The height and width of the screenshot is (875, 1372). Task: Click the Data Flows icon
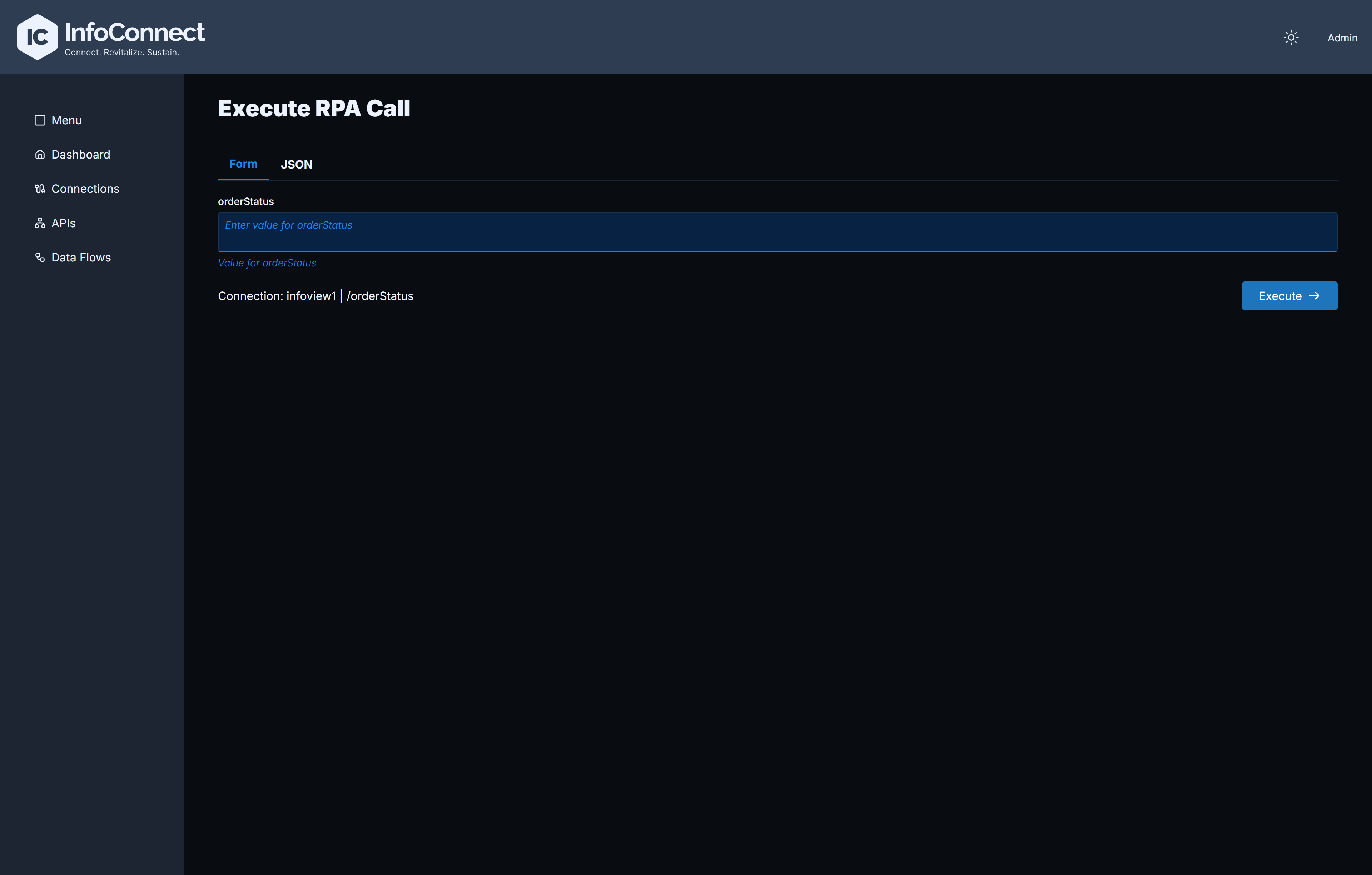(40, 257)
